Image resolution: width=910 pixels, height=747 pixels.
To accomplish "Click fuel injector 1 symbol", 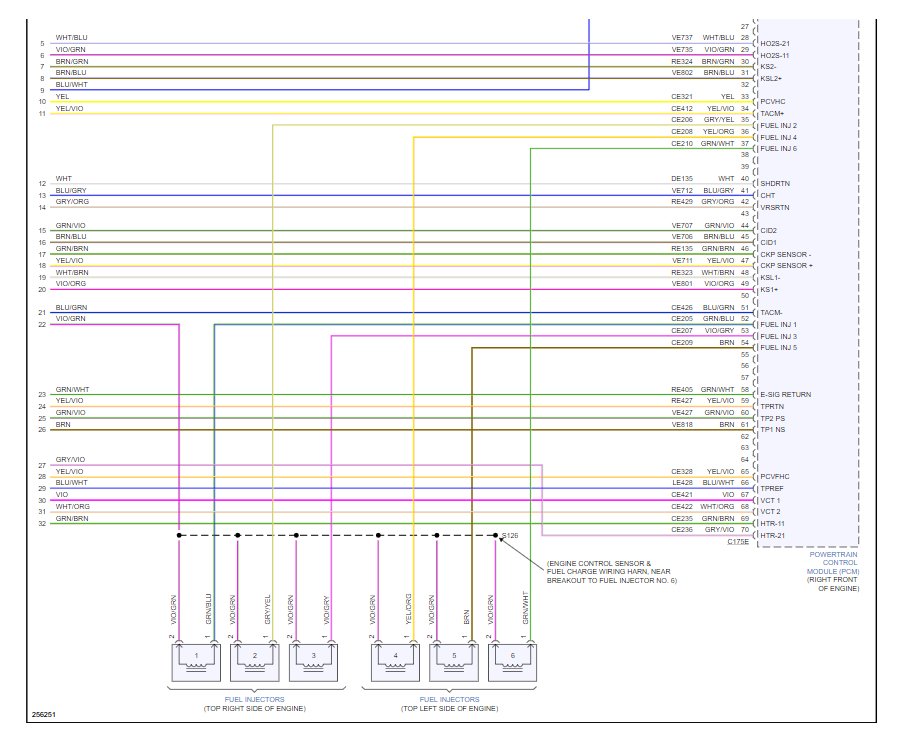I will pyautogui.click(x=196, y=662).
